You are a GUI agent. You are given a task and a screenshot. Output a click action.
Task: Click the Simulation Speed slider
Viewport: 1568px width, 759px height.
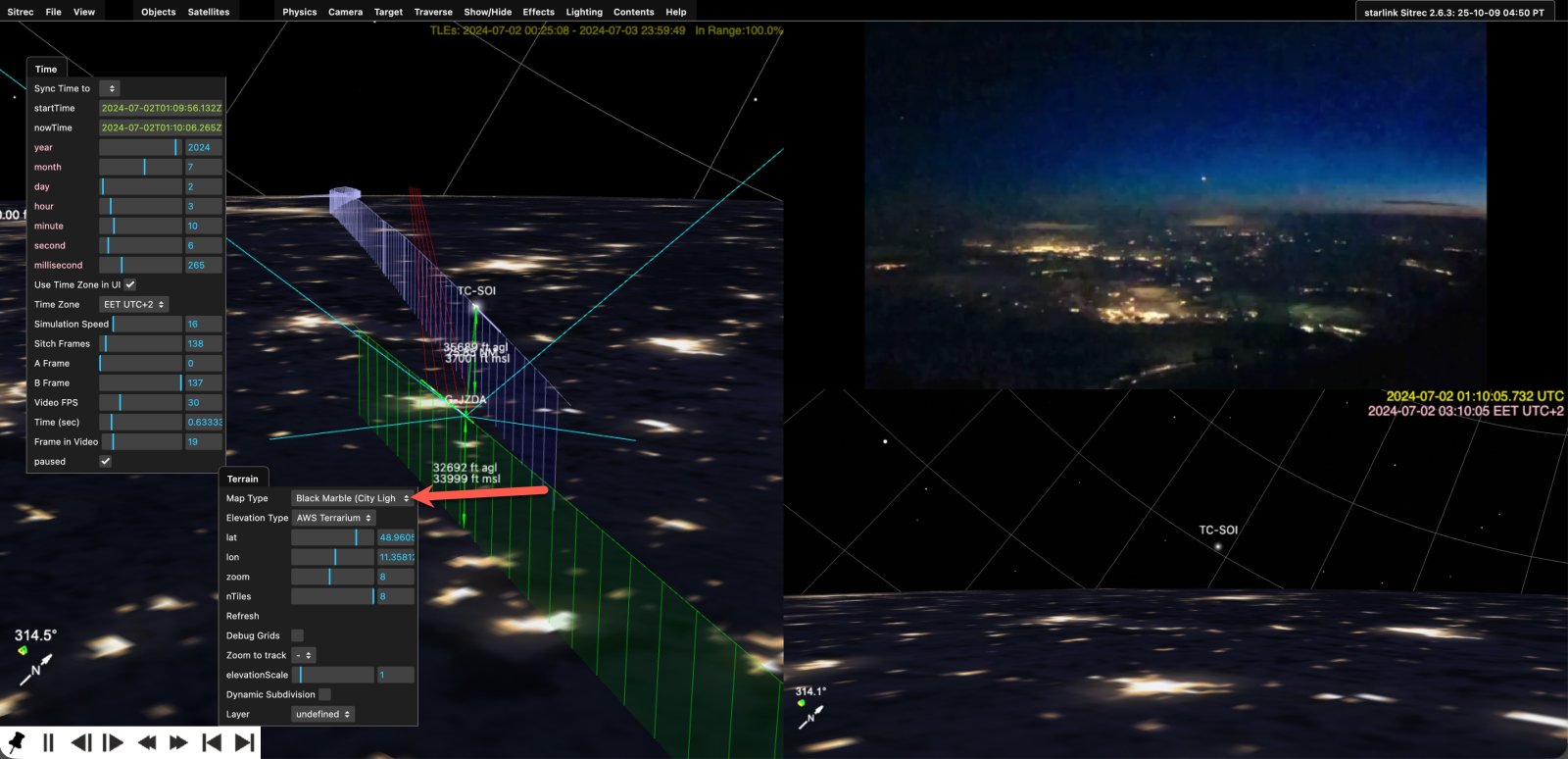point(140,324)
